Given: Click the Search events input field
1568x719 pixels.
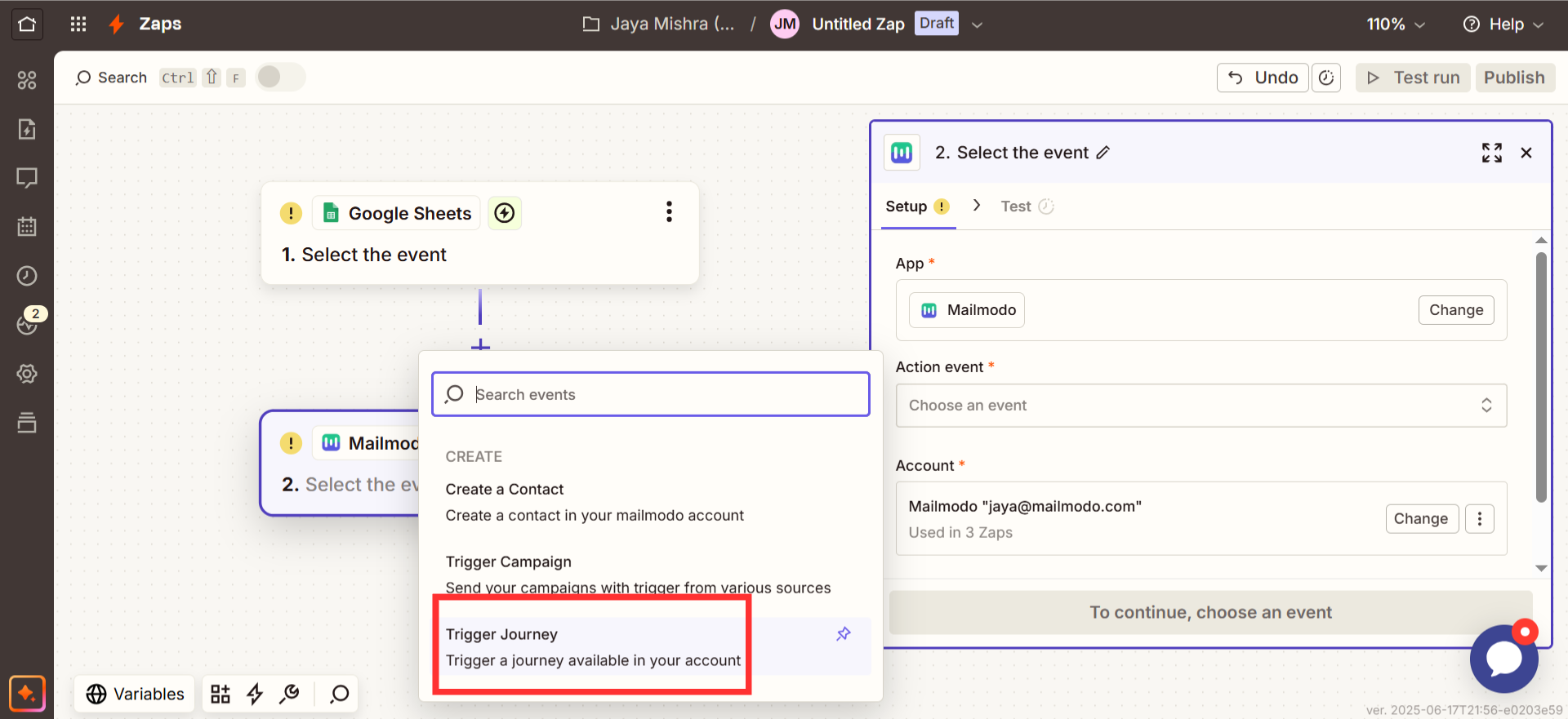Looking at the screenshot, I should click(x=650, y=394).
